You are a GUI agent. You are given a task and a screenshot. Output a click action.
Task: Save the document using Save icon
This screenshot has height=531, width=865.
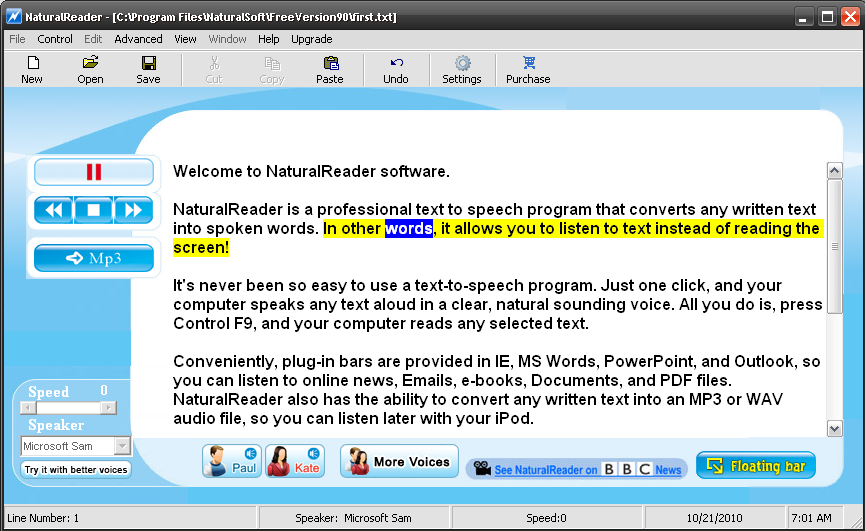(148, 70)
